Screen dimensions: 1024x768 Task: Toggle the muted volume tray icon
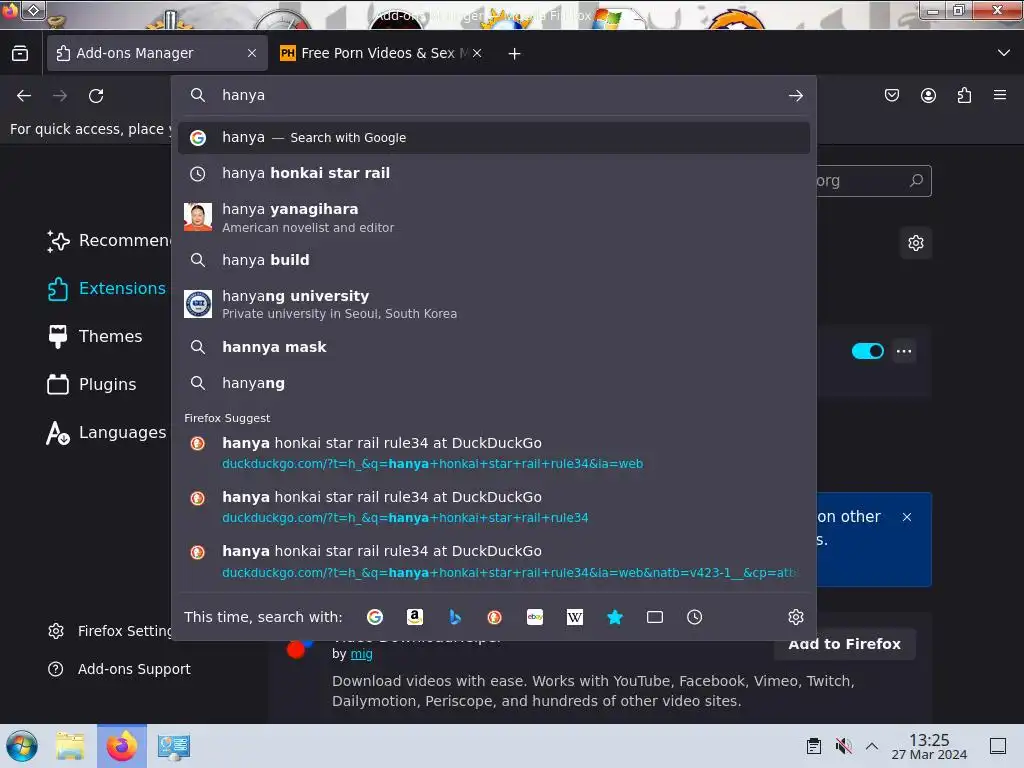(x=843, y=746)
